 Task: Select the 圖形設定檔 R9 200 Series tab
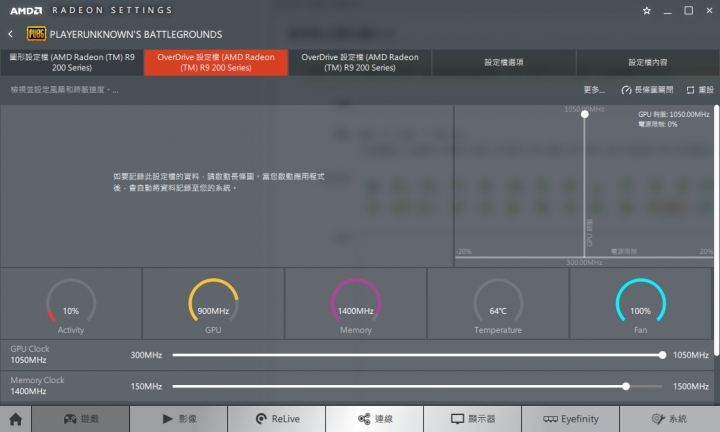[x=72, y=62]
